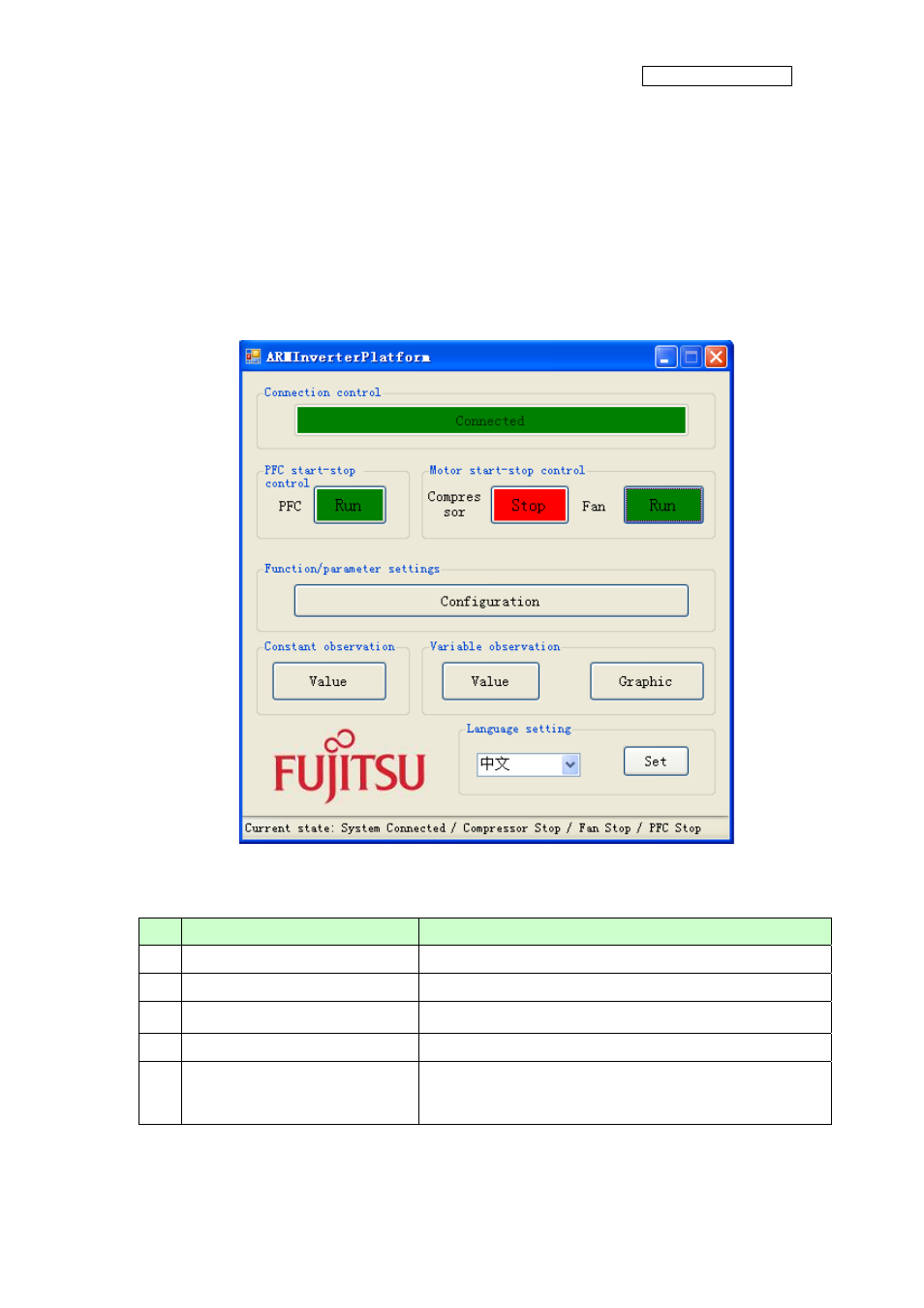
Task: Click the Fan label text
Action: click(x=594, y=506)
